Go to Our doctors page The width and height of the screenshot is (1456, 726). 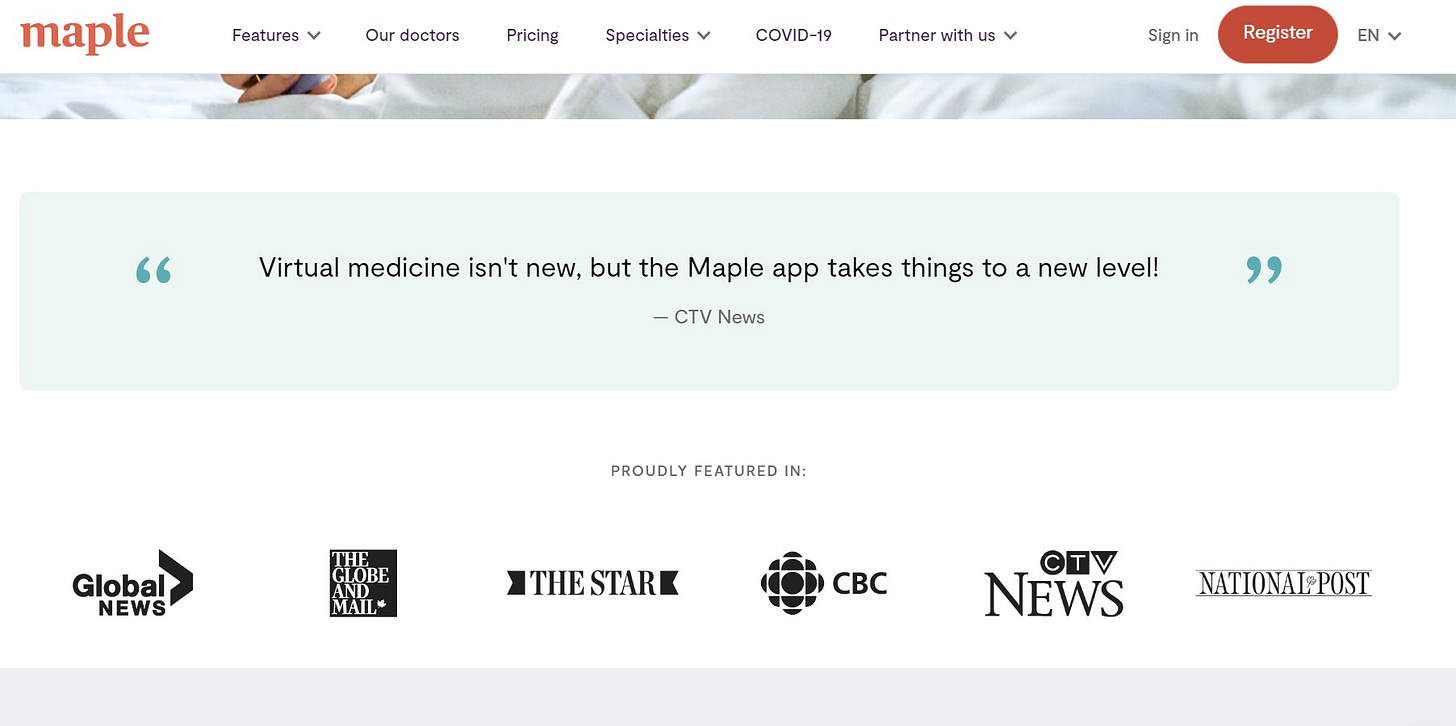click(412, 35)
